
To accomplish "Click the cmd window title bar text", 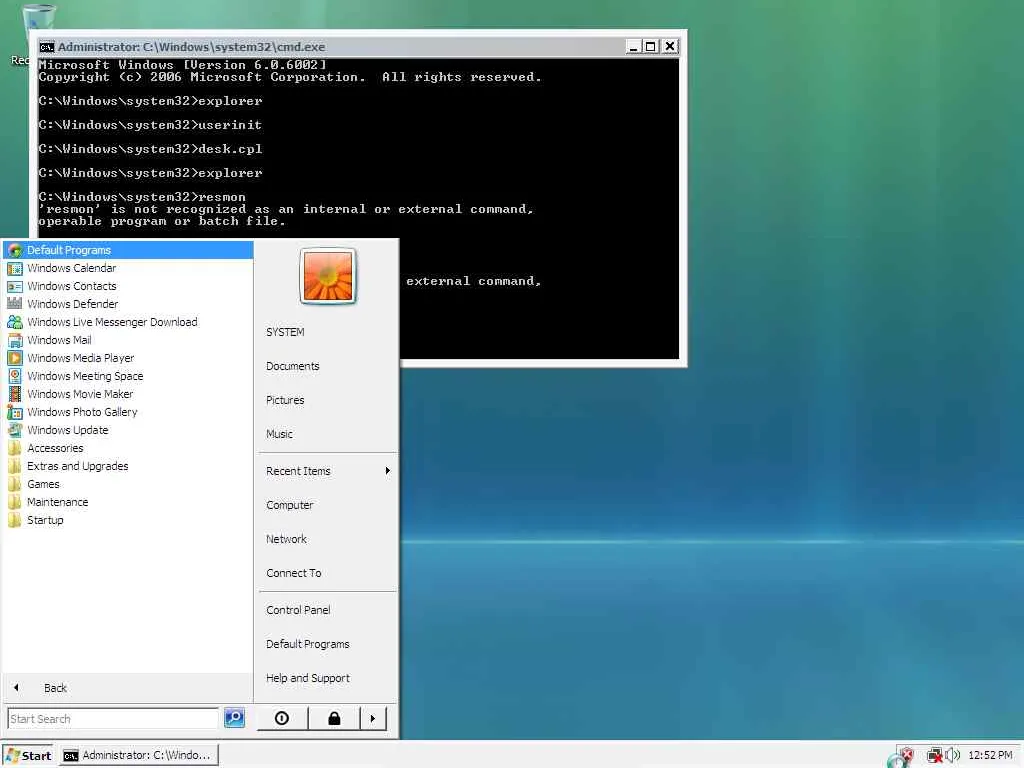I will (x=191, y=47).
